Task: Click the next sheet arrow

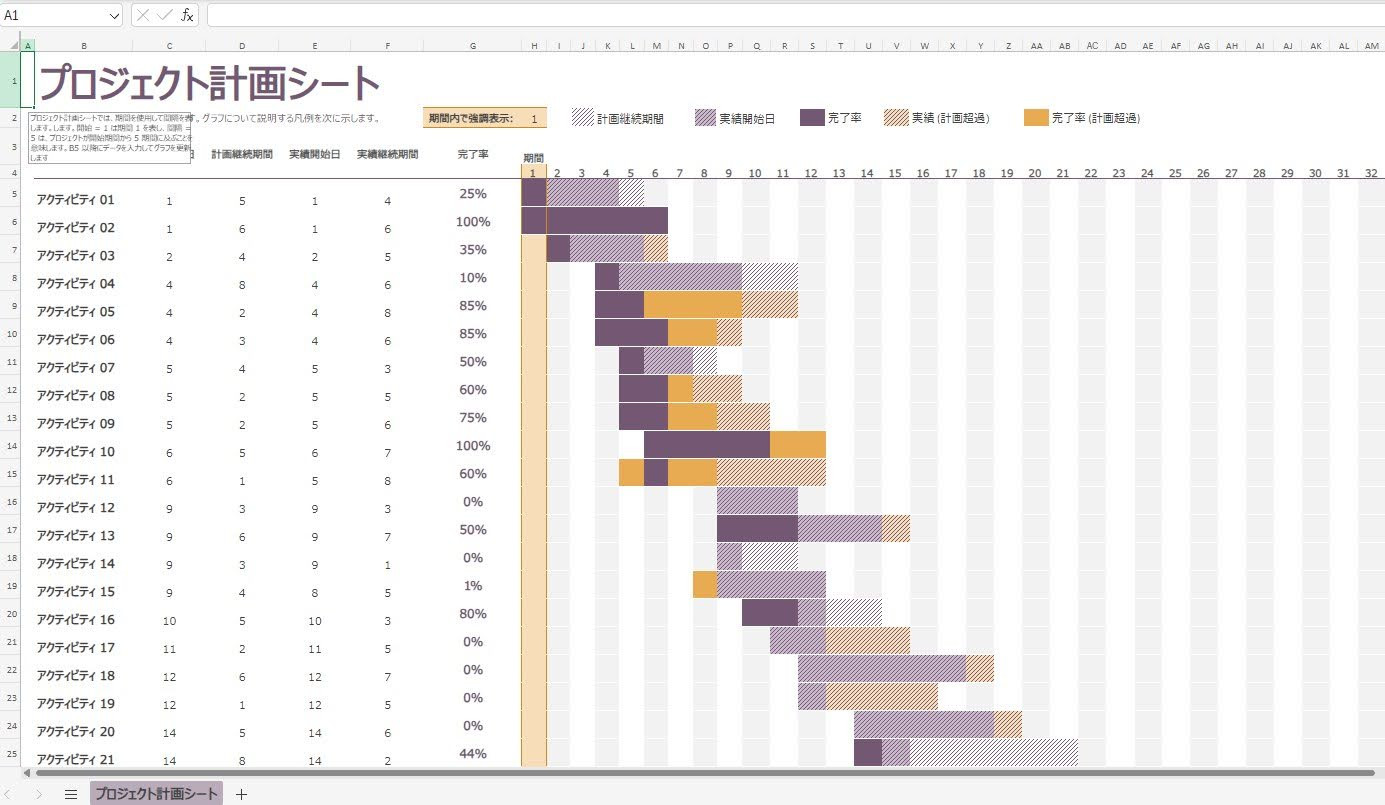Action: pos(39,794)
